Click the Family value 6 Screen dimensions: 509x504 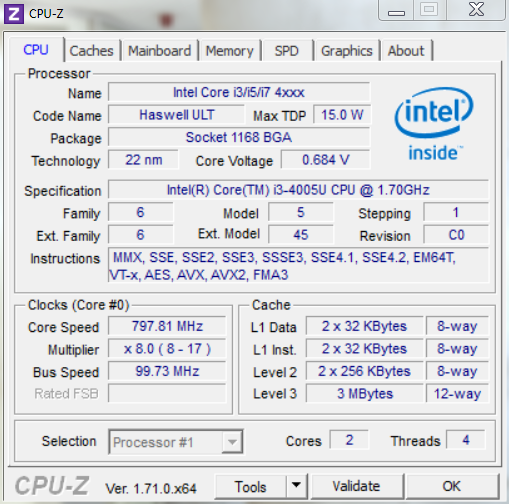140,212
